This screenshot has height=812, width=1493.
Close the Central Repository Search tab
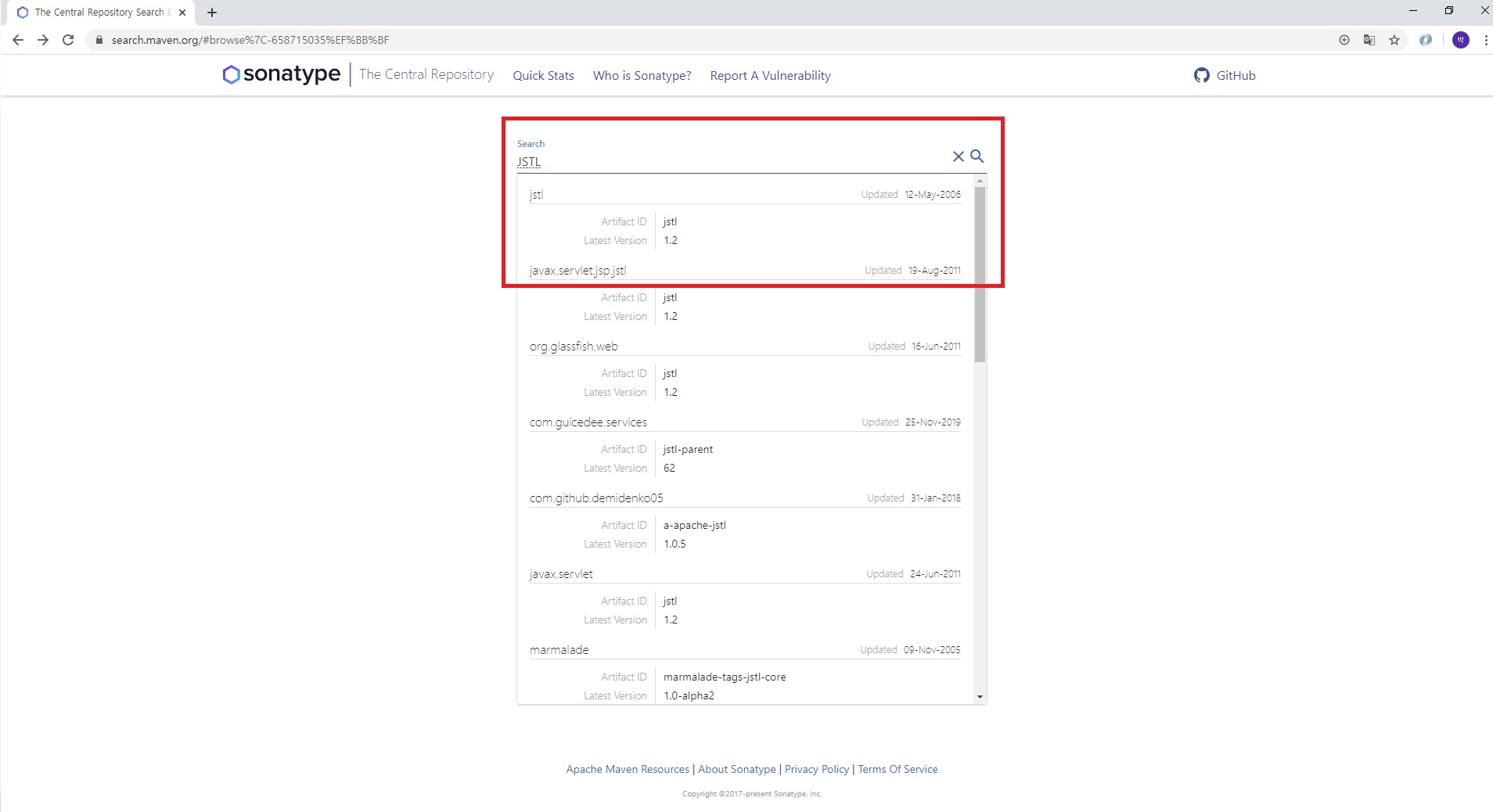(182, 13)
